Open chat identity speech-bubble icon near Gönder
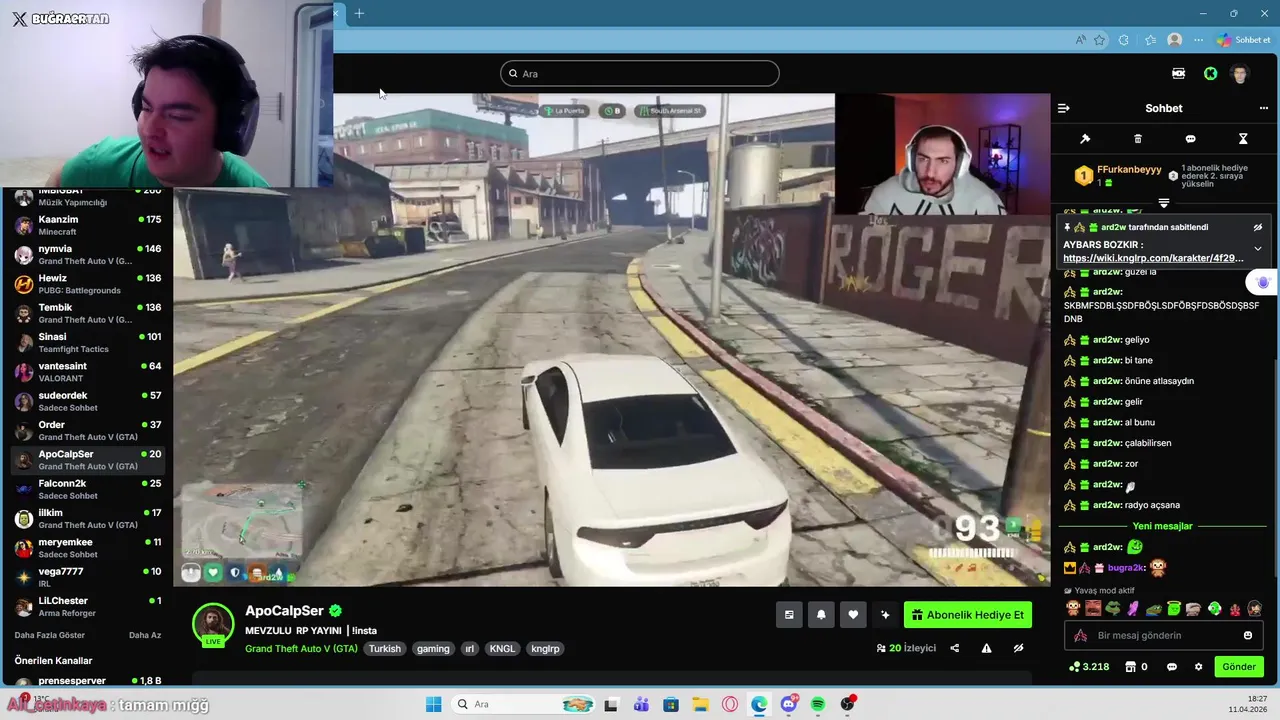 click(1172, 667)
